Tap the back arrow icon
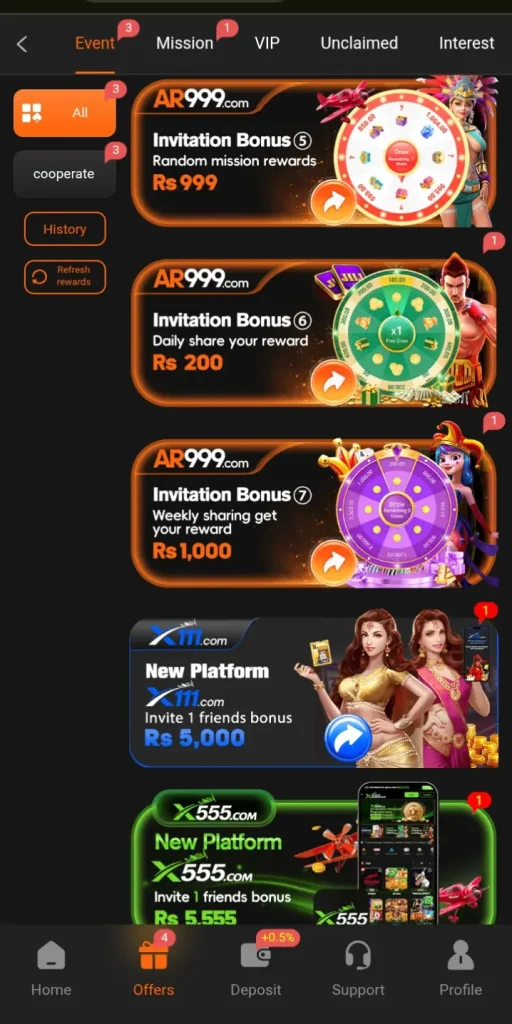 (22, 44)
